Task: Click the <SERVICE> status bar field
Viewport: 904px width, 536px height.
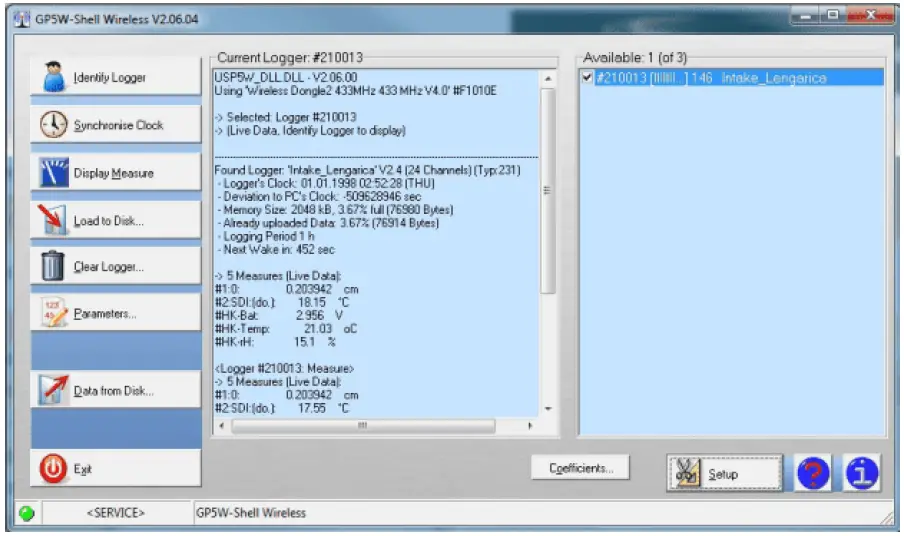Action: coord(116,513)
